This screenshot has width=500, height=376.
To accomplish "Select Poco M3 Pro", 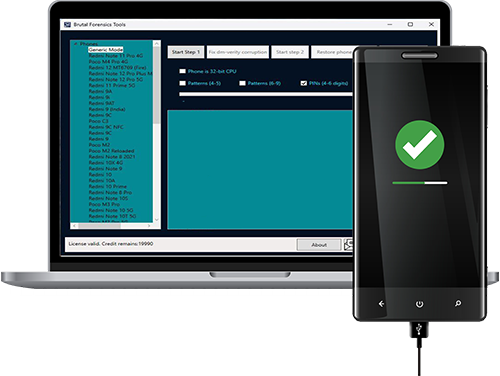I will pos(104,204).
